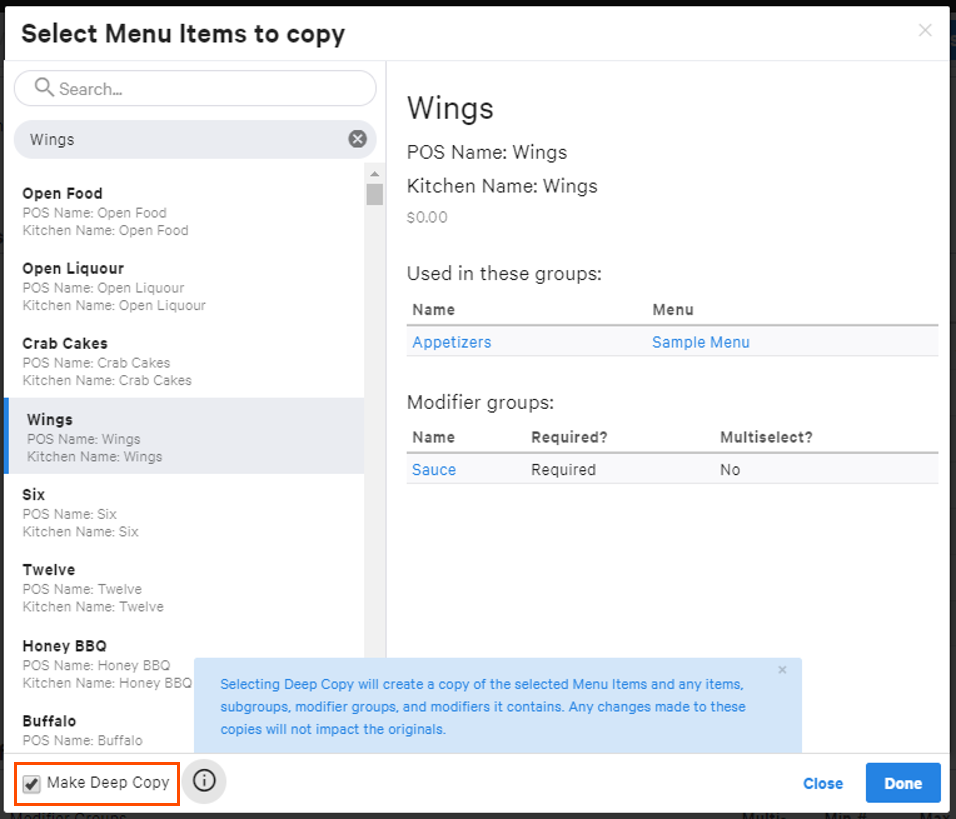Open the Sample Menu link
Image resolution: width=956 pixels, height=819 pixels.
click(x=700, y=341)
